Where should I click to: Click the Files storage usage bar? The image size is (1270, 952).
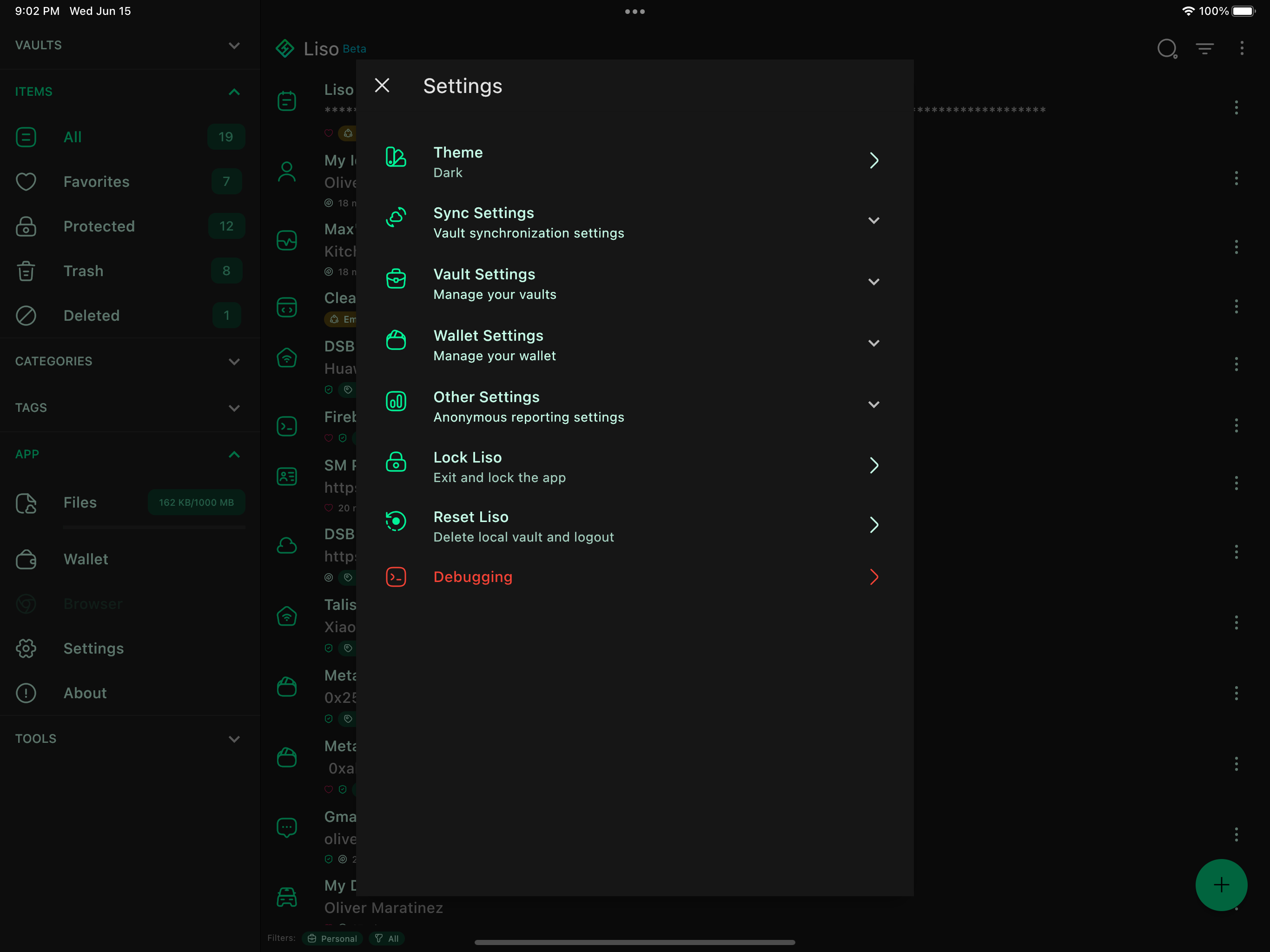coord(153,528)
